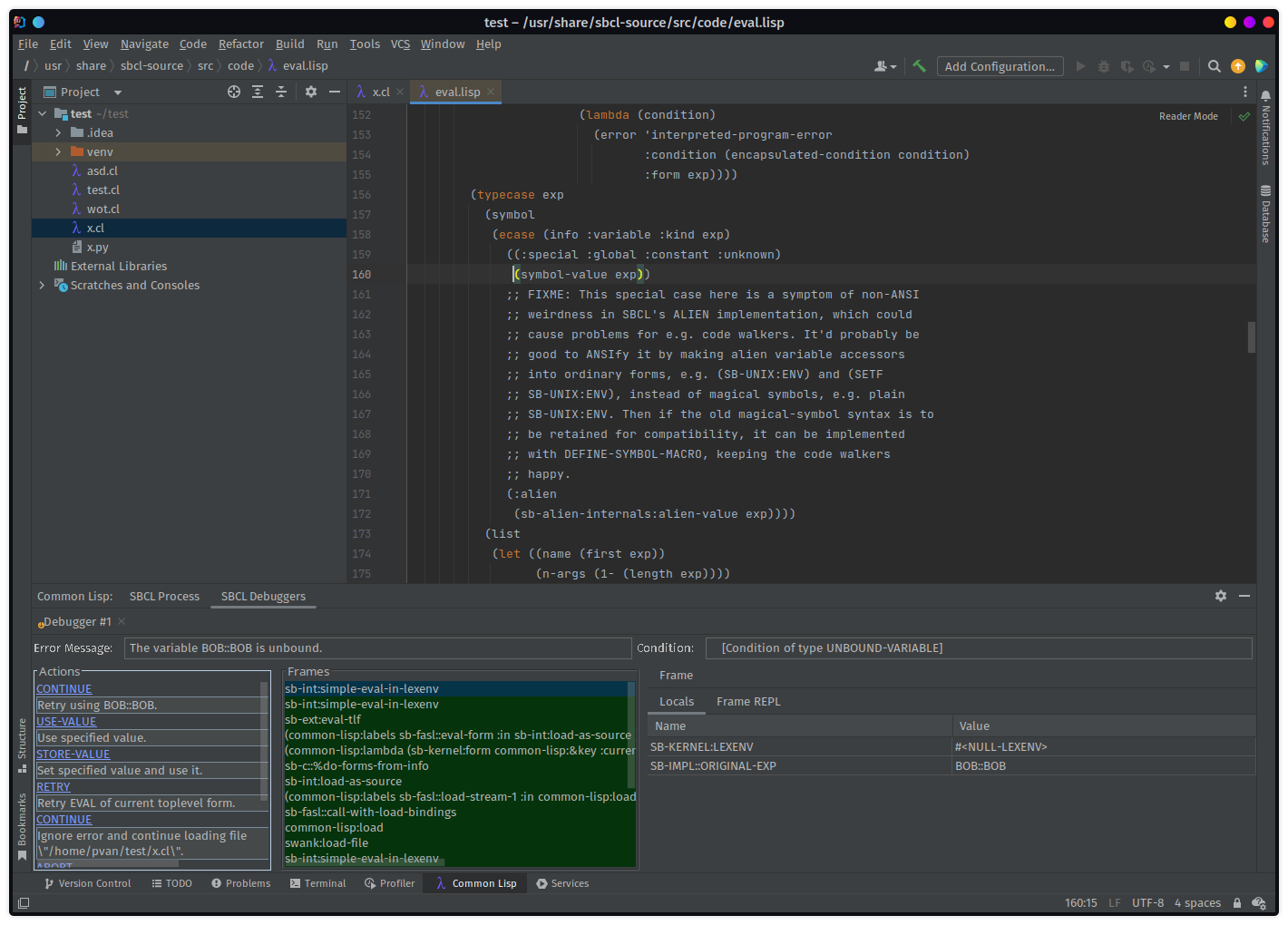
Task: Click the Build project hammer icon
Action: click(919, 66)
